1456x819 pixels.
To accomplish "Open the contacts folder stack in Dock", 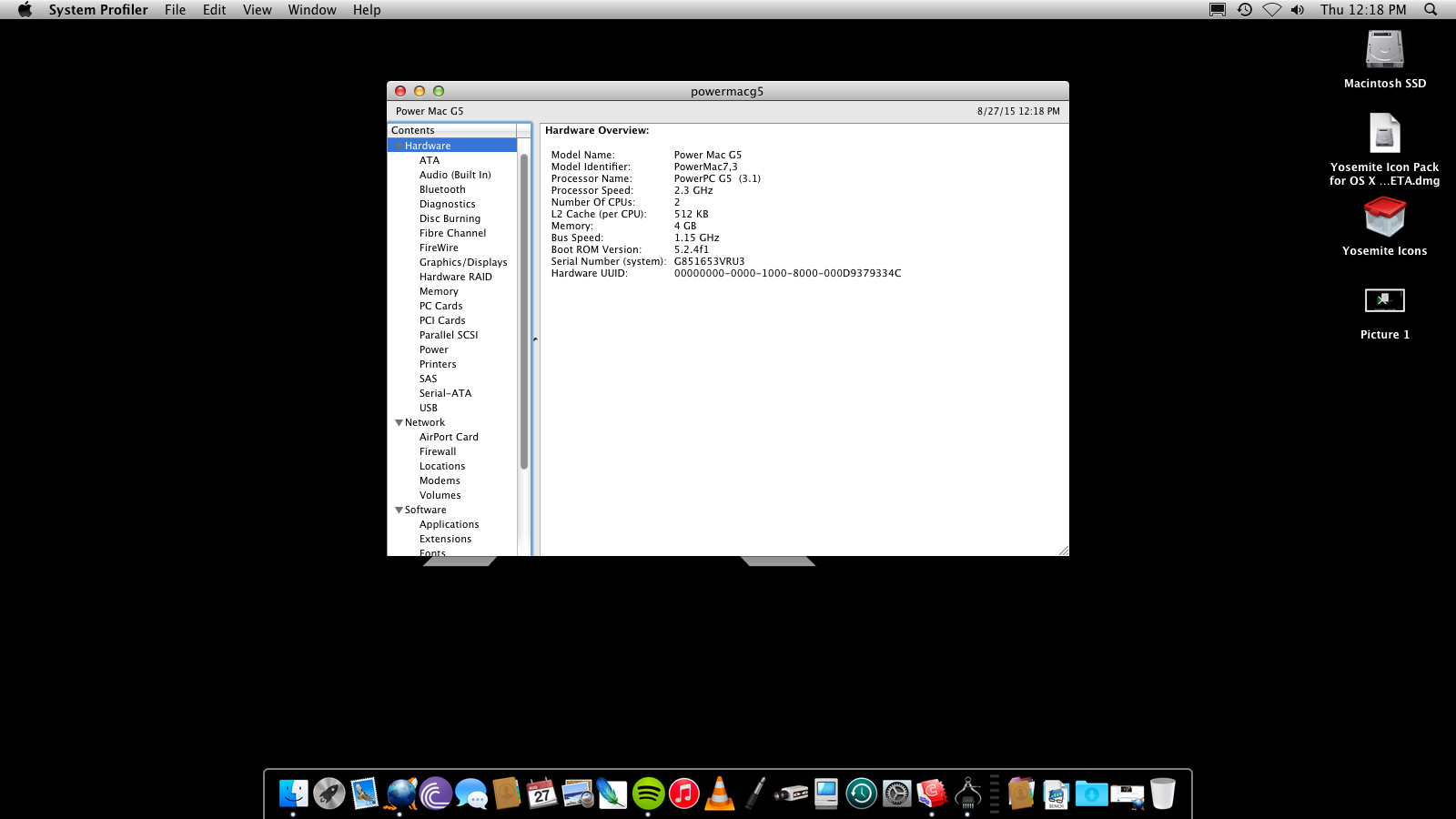I will pos(1021,794).
